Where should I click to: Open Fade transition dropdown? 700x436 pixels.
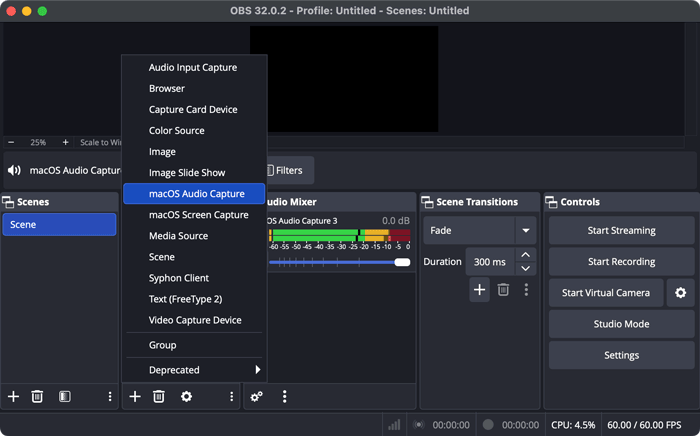[526, 230]
